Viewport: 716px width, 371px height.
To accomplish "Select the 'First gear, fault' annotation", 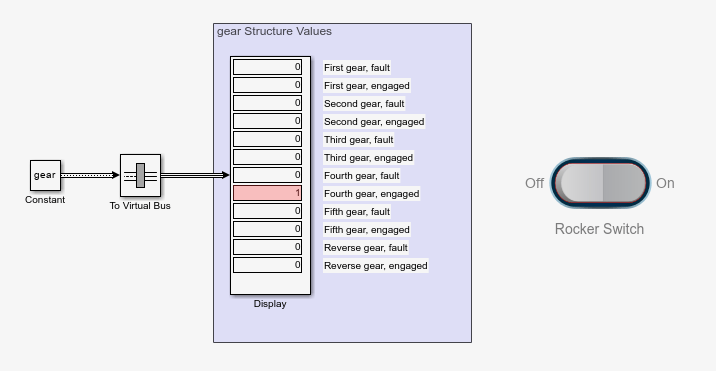I will (357, 68).
